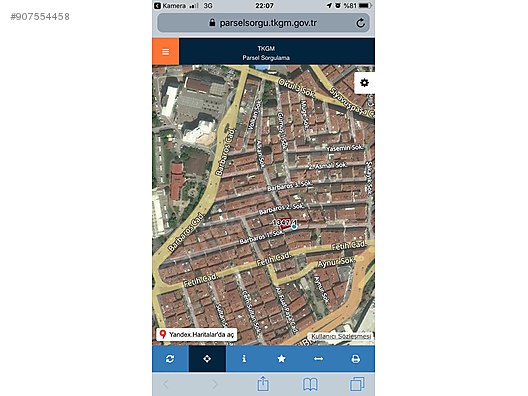Image resolution: width=528 pixels, height=396 pixels.
Task: Tap the red highlighted parcel on map
Action: point(285,224)
